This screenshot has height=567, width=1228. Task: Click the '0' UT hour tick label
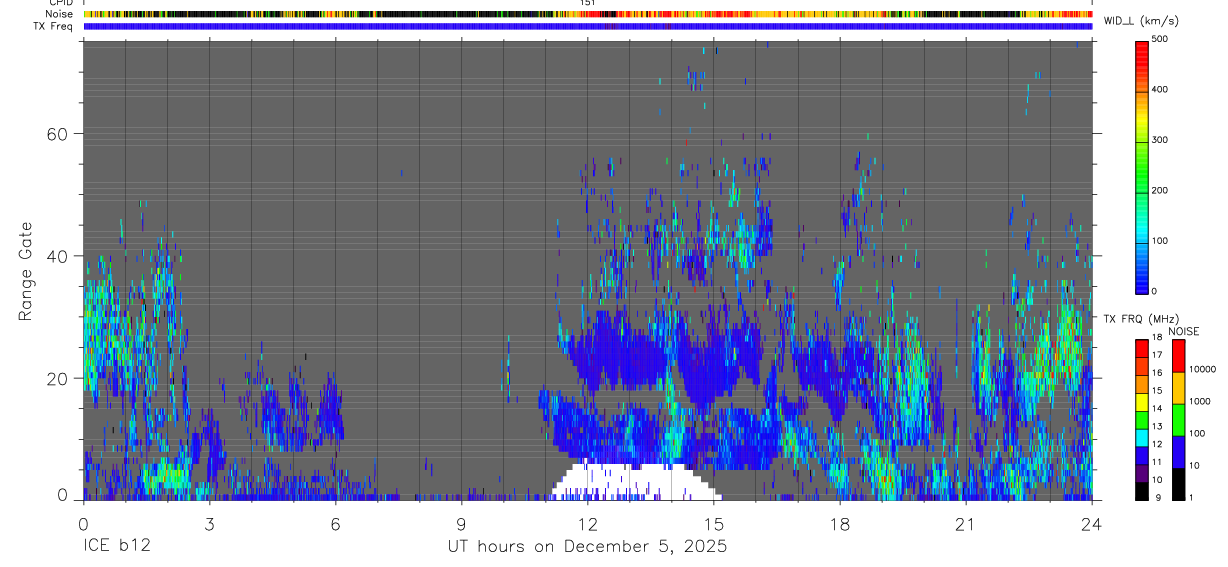coord(83,523)
